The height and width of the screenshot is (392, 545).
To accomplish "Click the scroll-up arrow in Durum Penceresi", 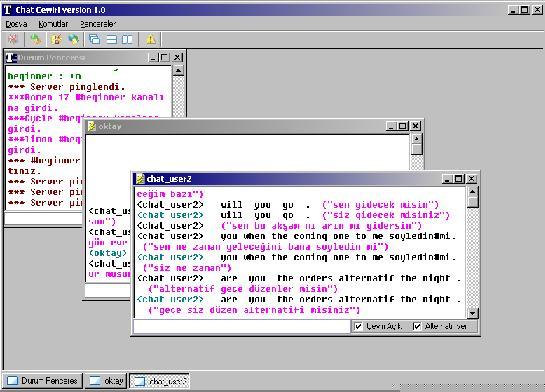I will [178, 71].
